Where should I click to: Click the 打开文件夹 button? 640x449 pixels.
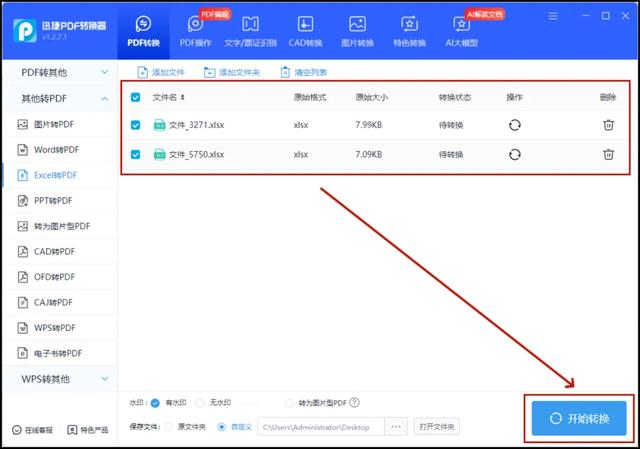(x=437, y=427)
